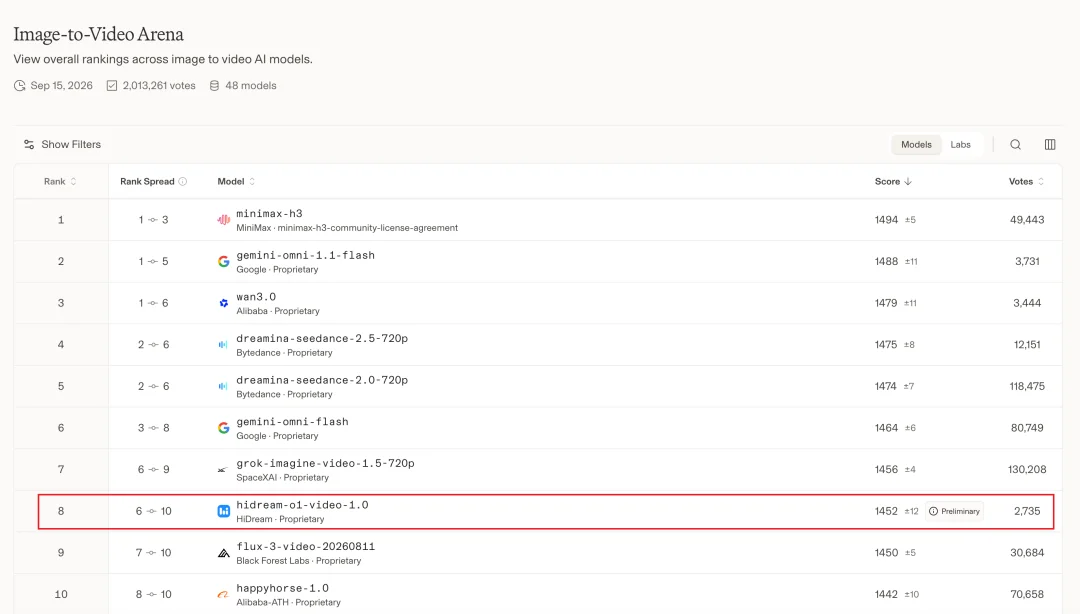Click the votes value 118,475
Viewport: 1080px width, 614px height.
(x=1026, y=387)
